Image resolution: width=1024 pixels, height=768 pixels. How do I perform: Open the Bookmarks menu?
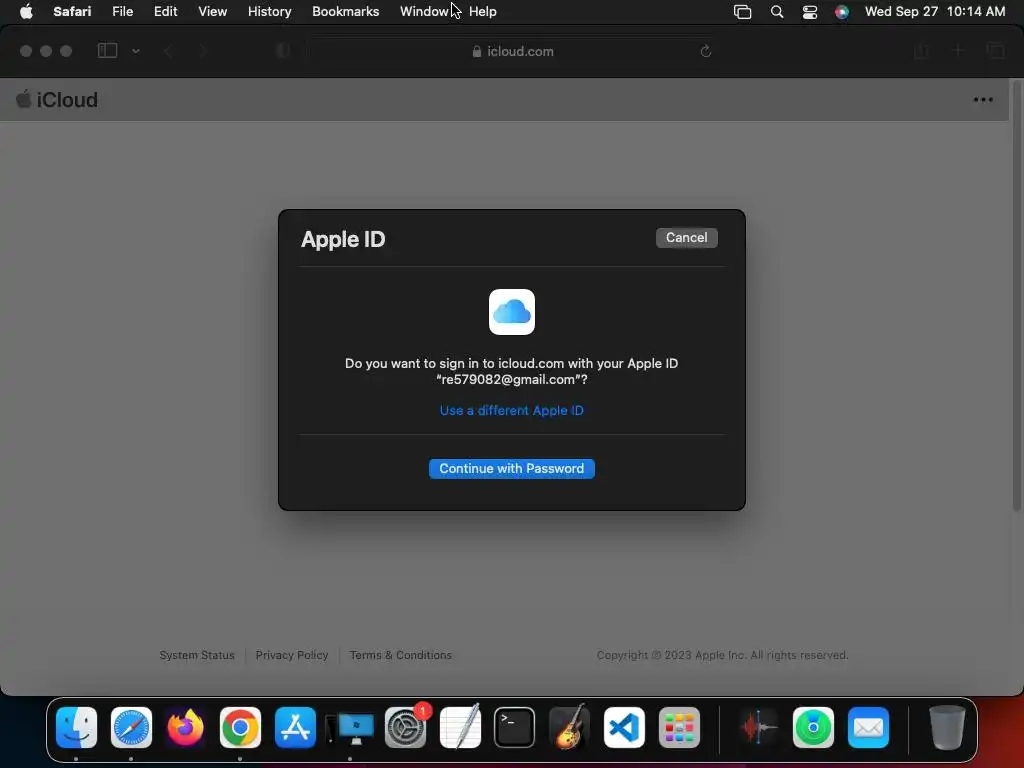345,12
